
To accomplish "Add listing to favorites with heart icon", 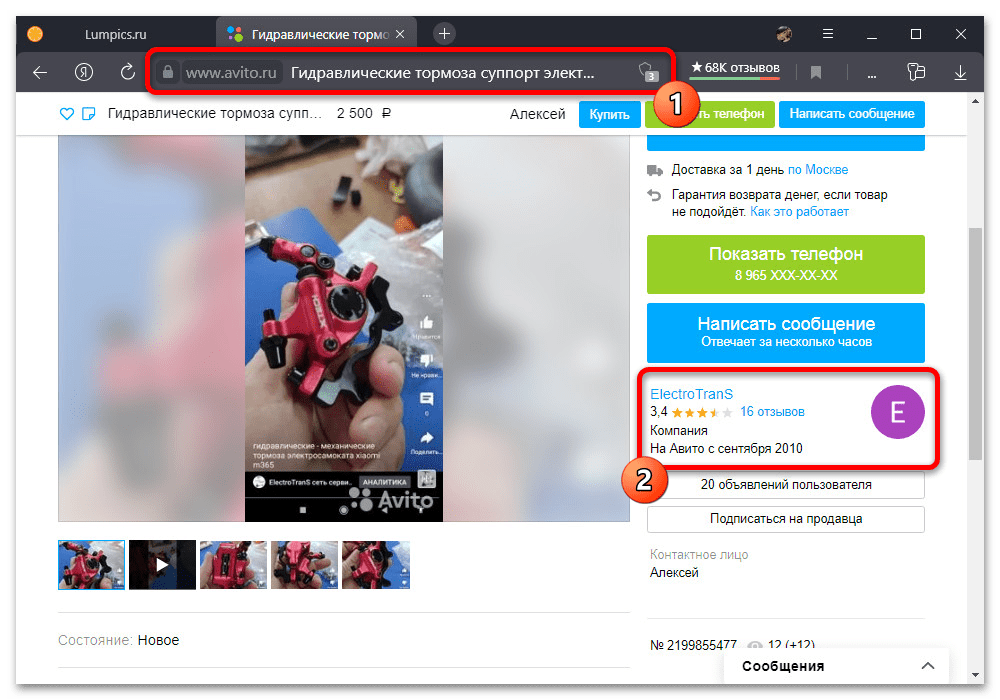I will pyautogui.click(x=67, y=114).
